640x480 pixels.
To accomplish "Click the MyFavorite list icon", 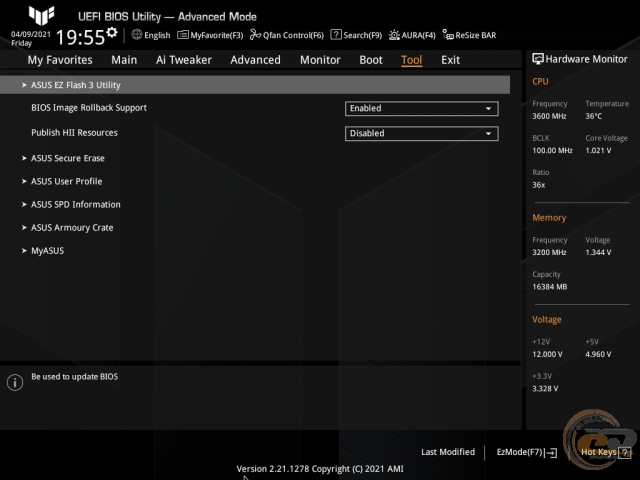I will tap(183, 35).
